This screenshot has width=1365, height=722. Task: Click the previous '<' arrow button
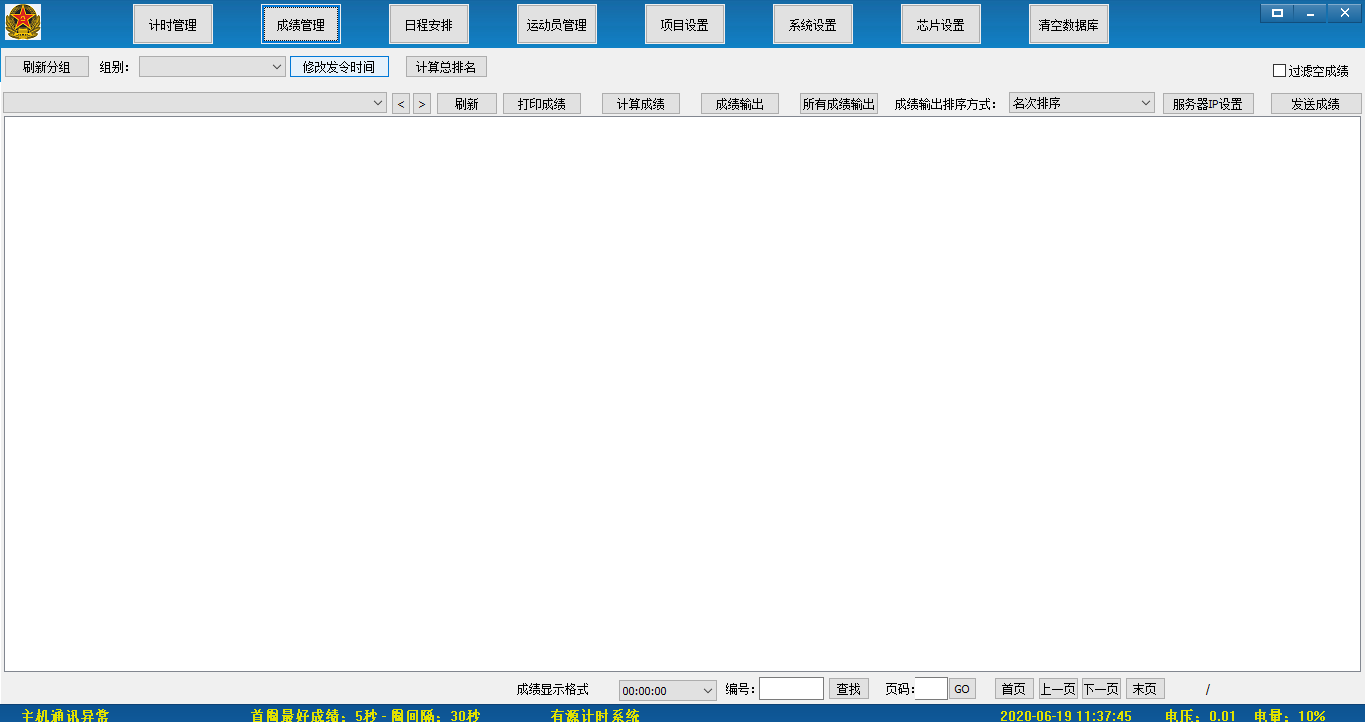401,104
